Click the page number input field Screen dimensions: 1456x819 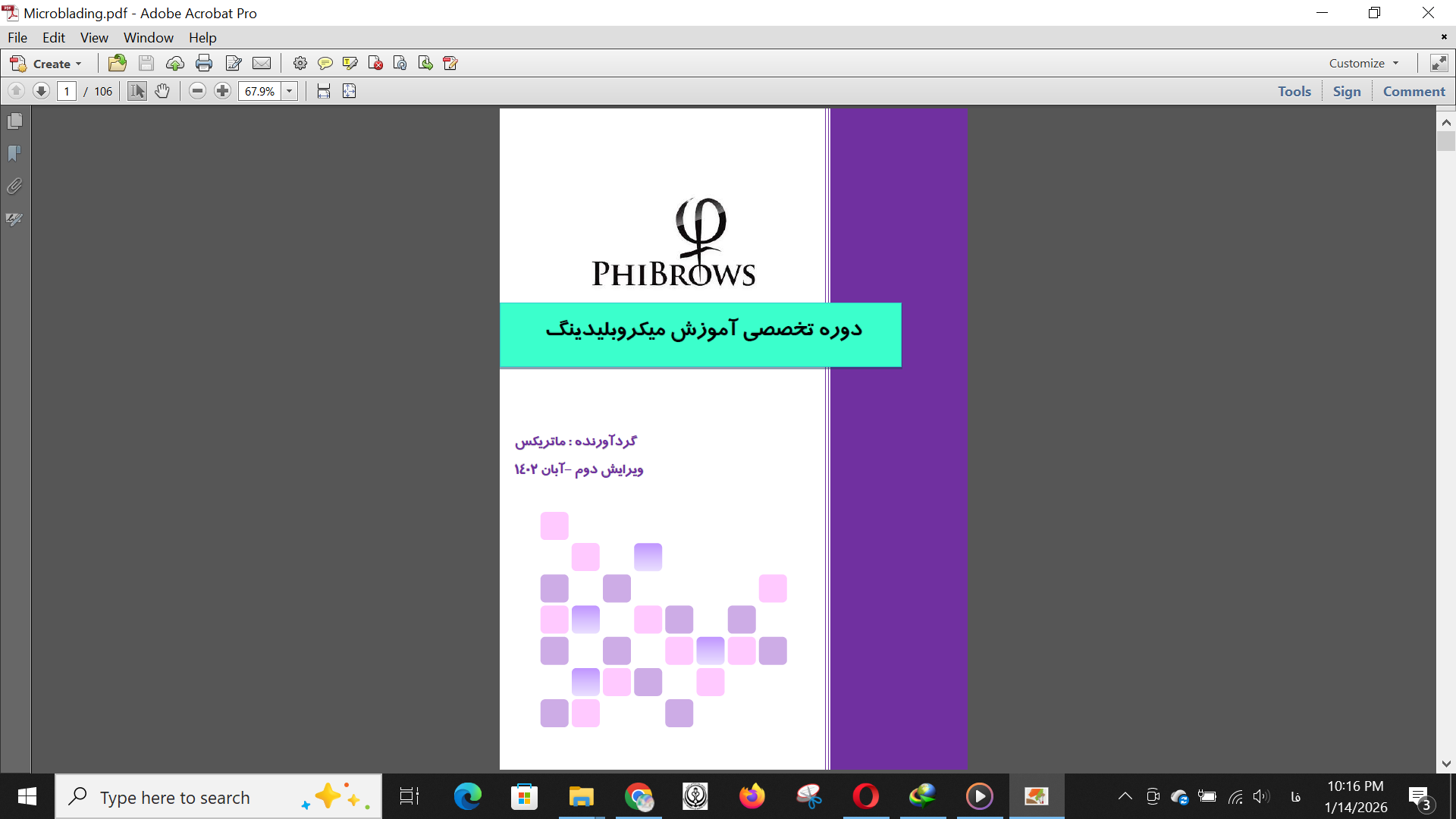click(67, 91)
